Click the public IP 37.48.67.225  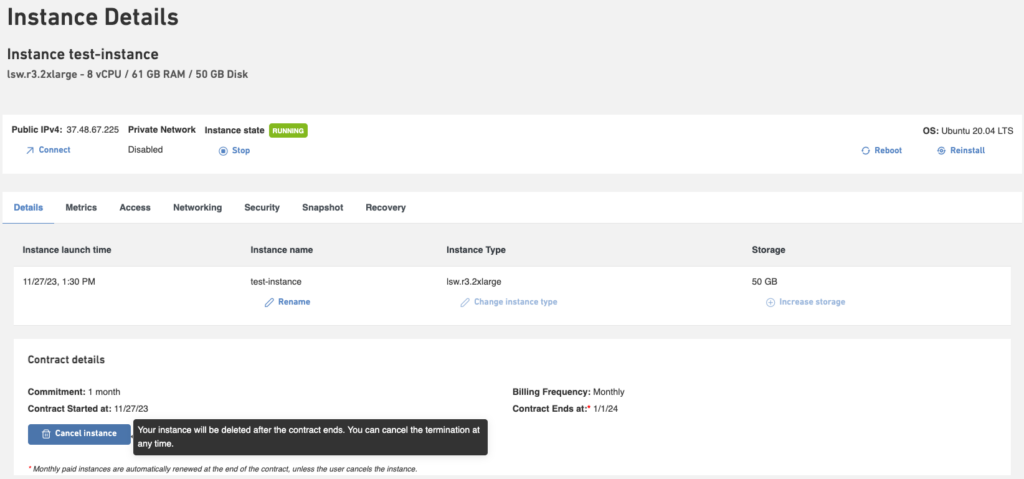pos(93,130)
